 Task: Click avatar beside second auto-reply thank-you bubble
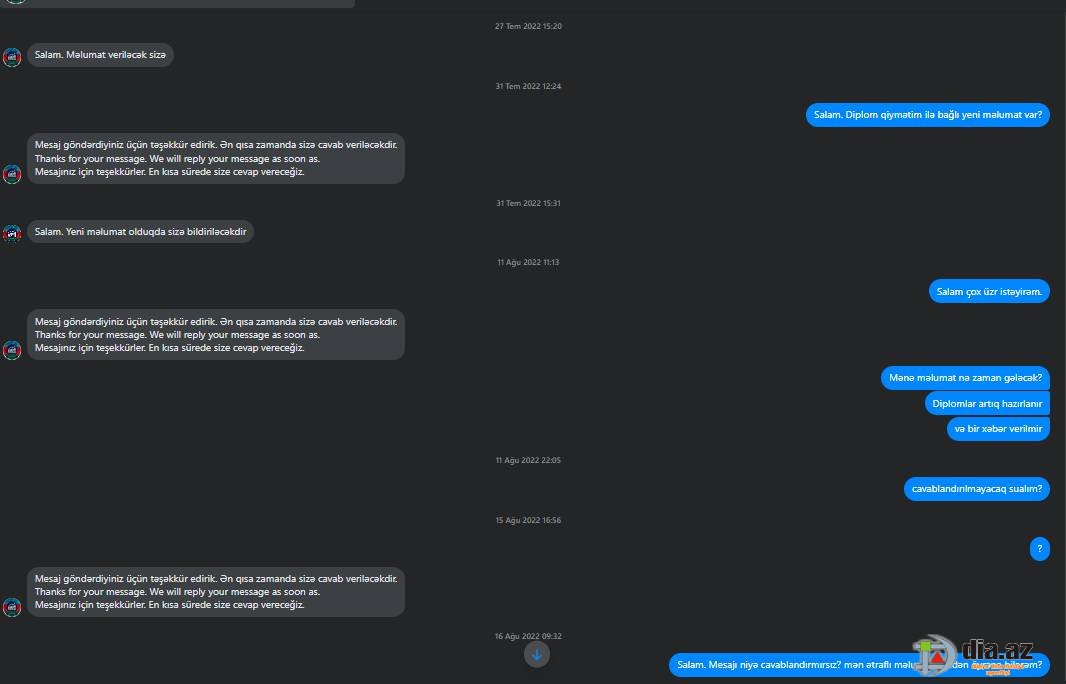pos(12,350)
